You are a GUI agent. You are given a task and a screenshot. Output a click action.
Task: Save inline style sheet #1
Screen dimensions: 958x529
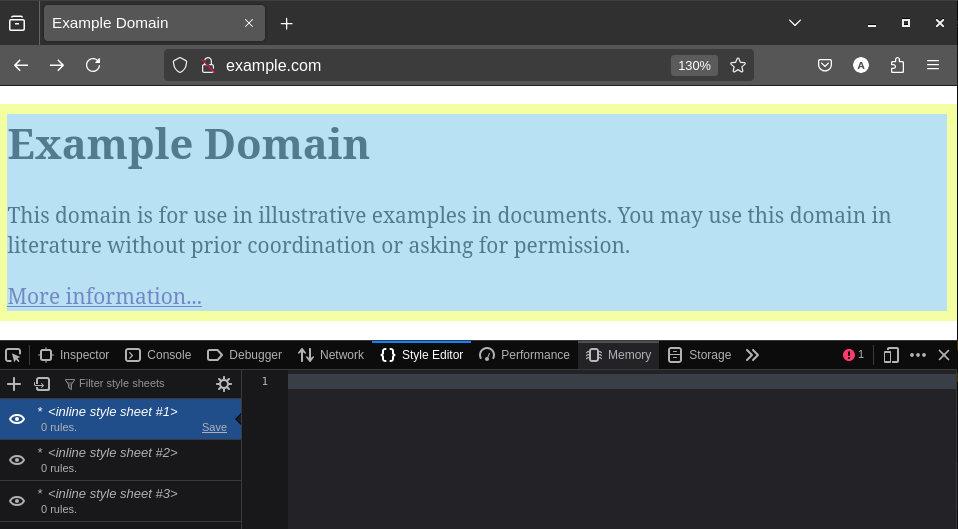[214, 428]
